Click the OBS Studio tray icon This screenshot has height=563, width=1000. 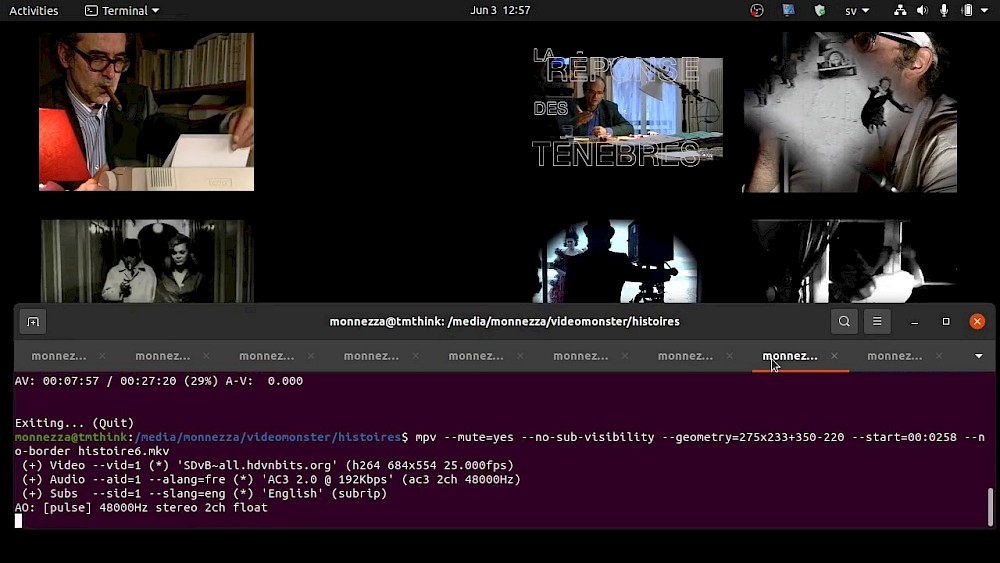point(757,11)
